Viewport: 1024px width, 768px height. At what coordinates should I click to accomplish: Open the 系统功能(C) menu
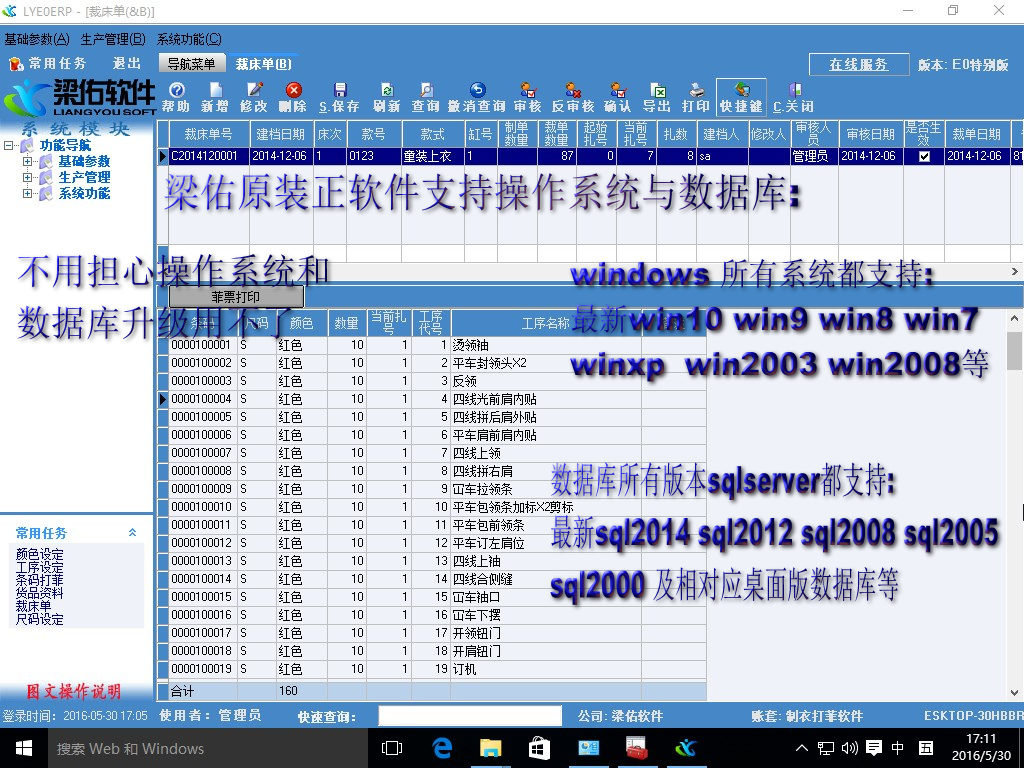189,39
